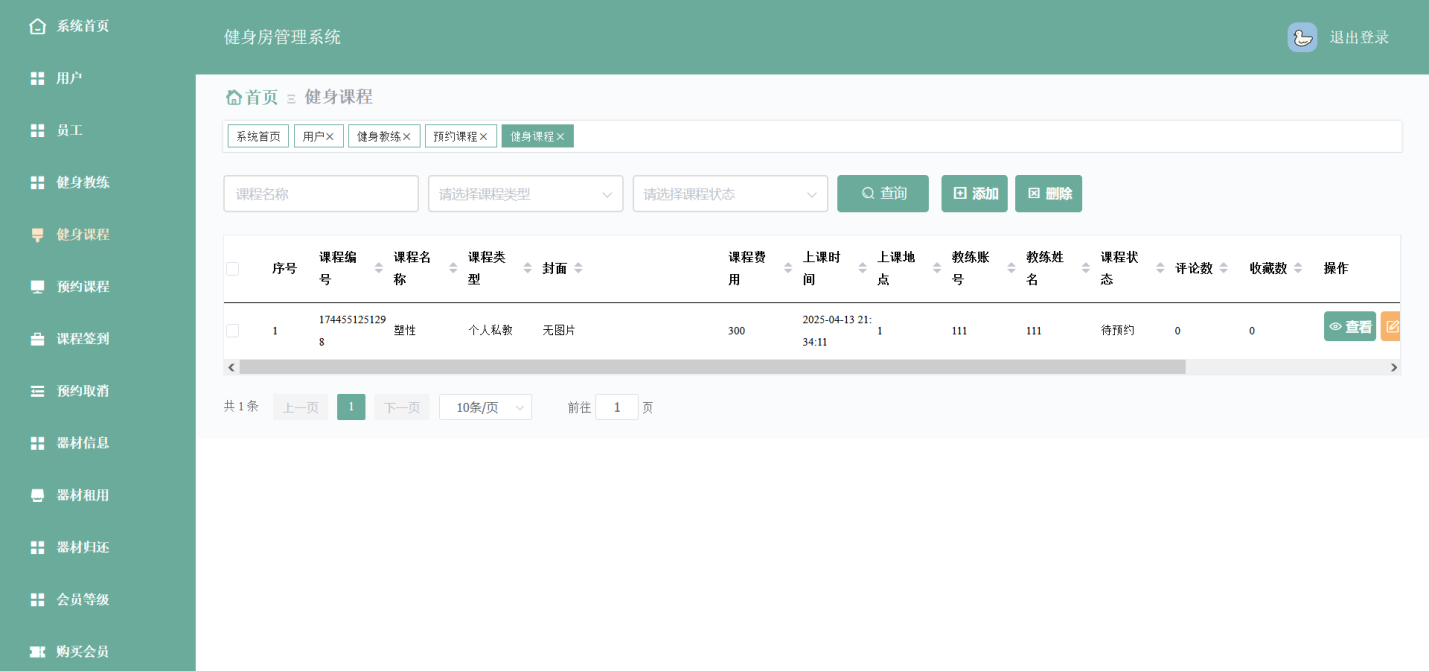The image size is (1429, 671).
Task: Check the row 1 塑性 course checkbox
Action: point(232,330)
